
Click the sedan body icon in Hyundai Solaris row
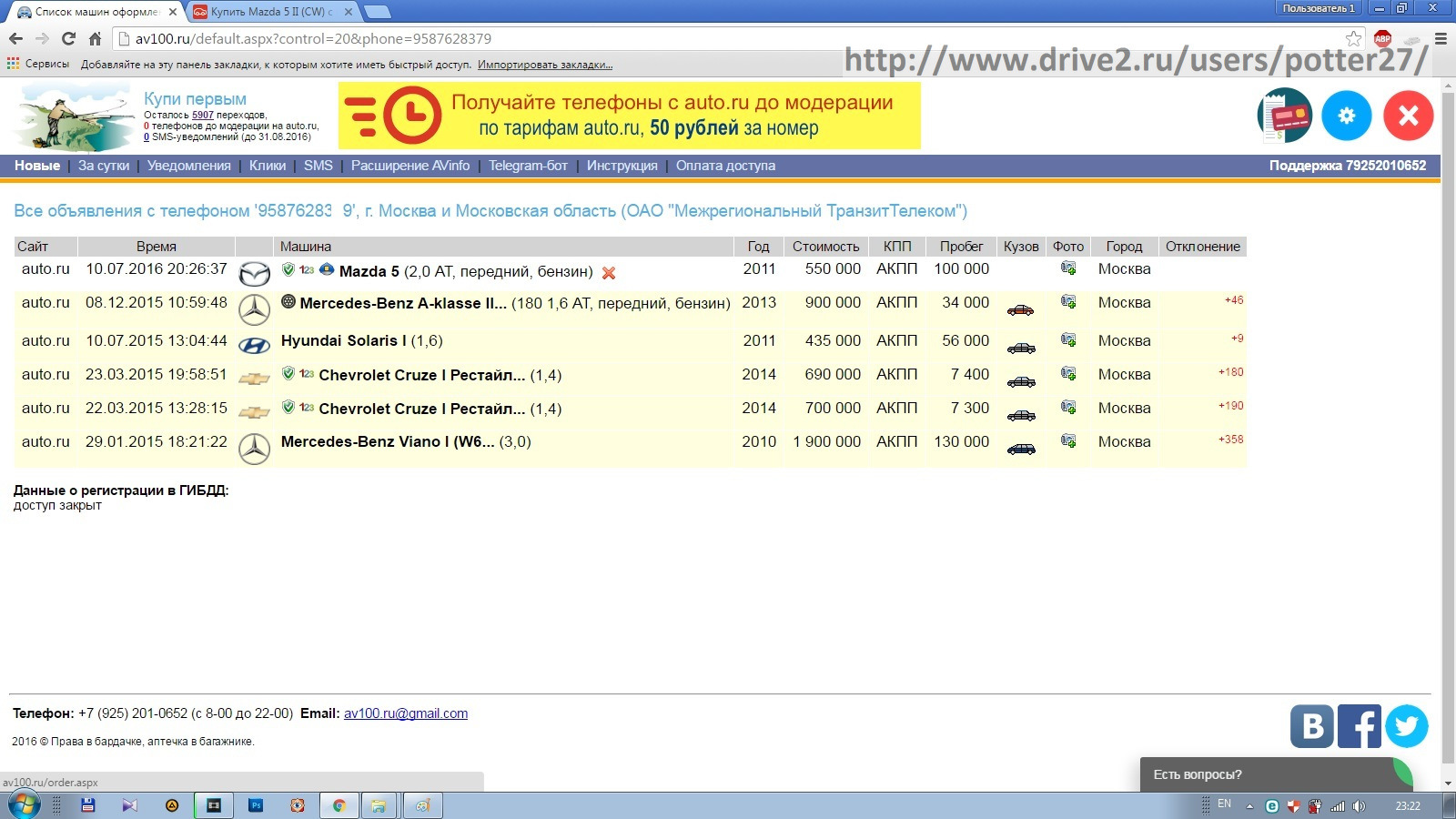[x=1021, y=348]
